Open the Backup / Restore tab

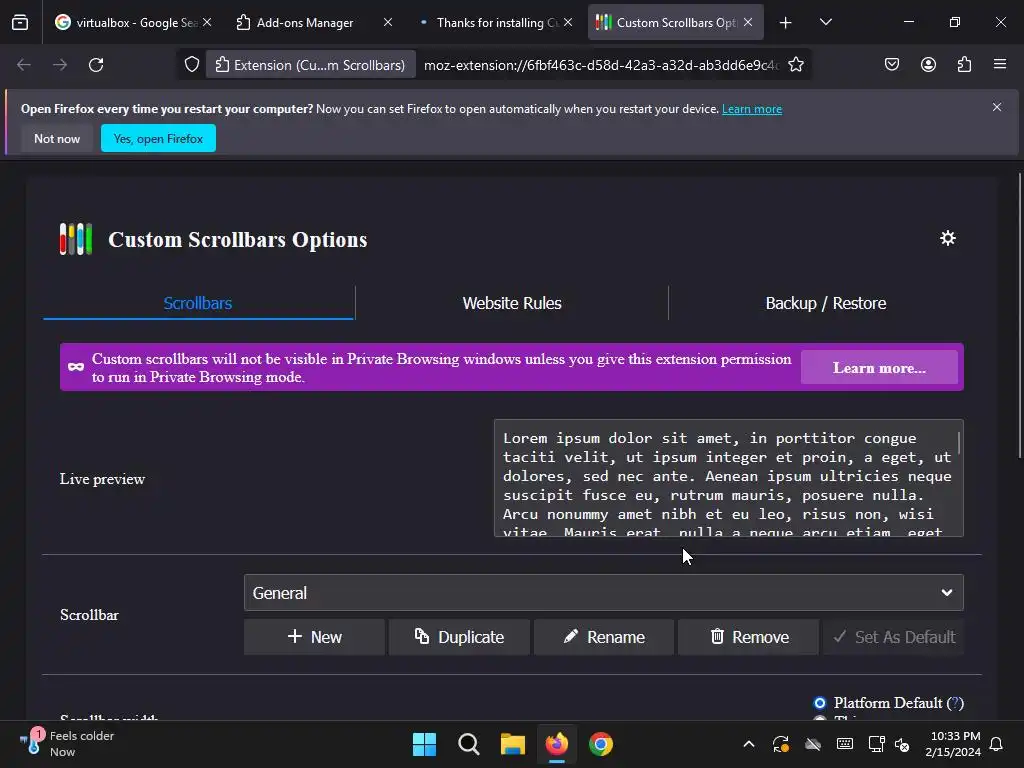pyautogui.click(x=825, y=303)
